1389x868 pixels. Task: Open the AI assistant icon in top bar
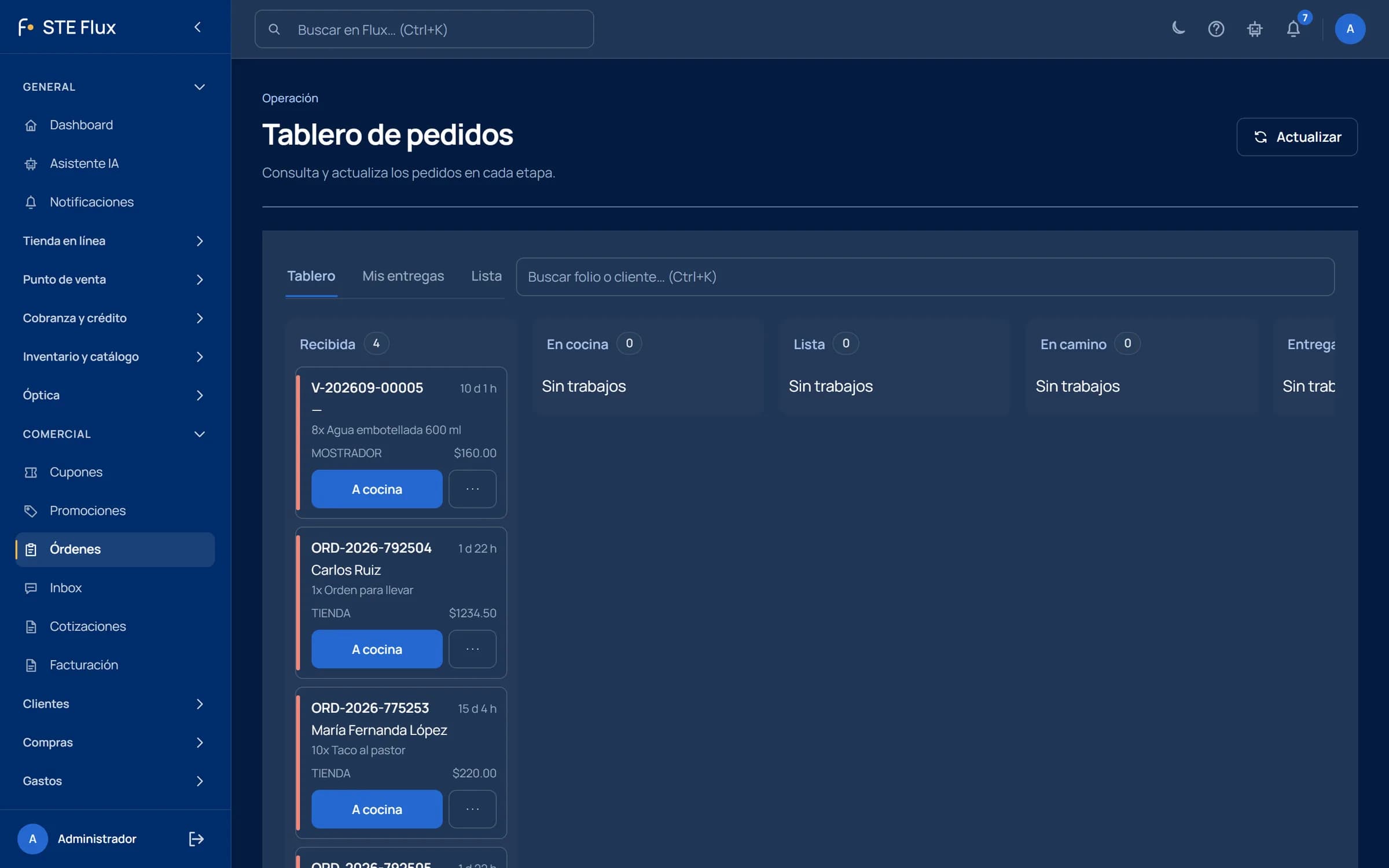[x=1255, y=28]
